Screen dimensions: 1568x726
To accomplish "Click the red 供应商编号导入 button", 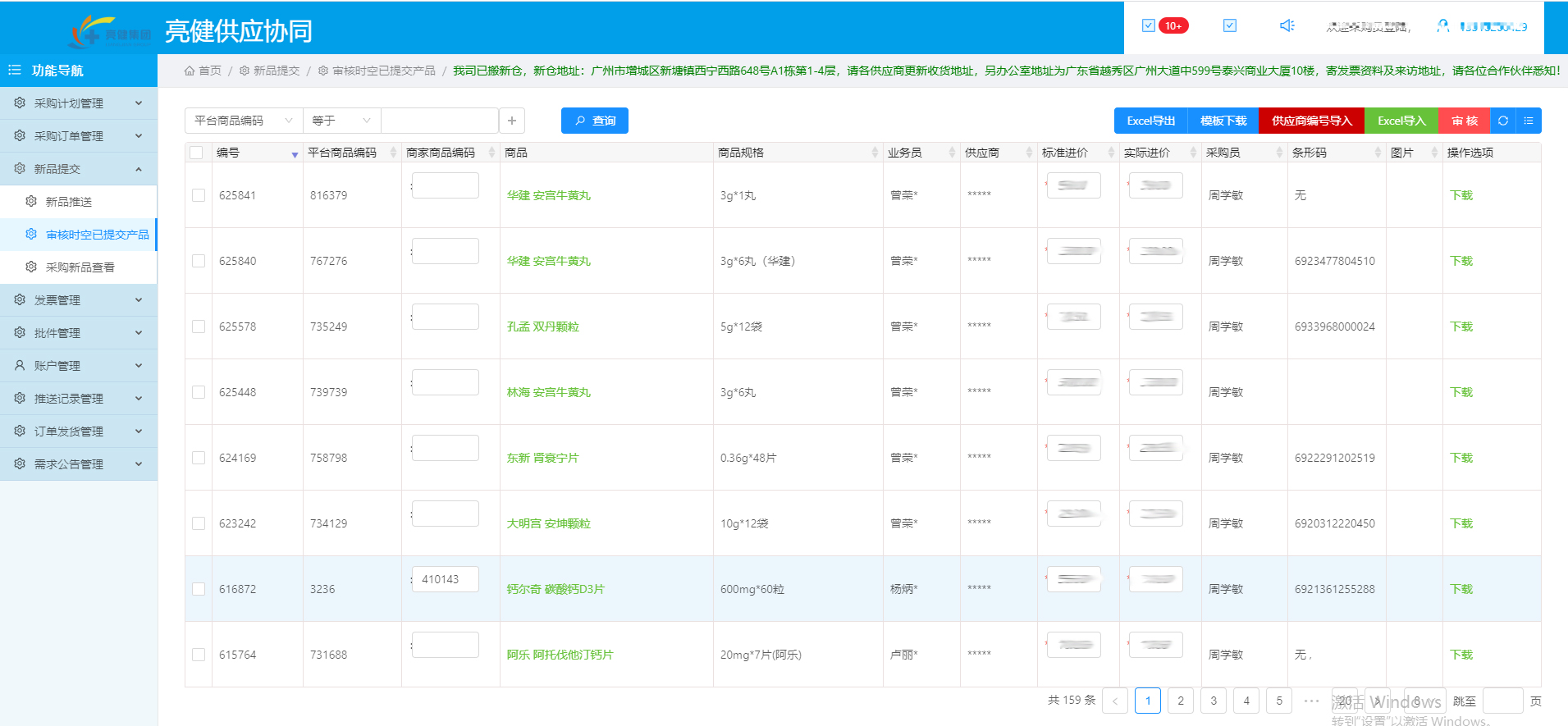I will 1311,121.
